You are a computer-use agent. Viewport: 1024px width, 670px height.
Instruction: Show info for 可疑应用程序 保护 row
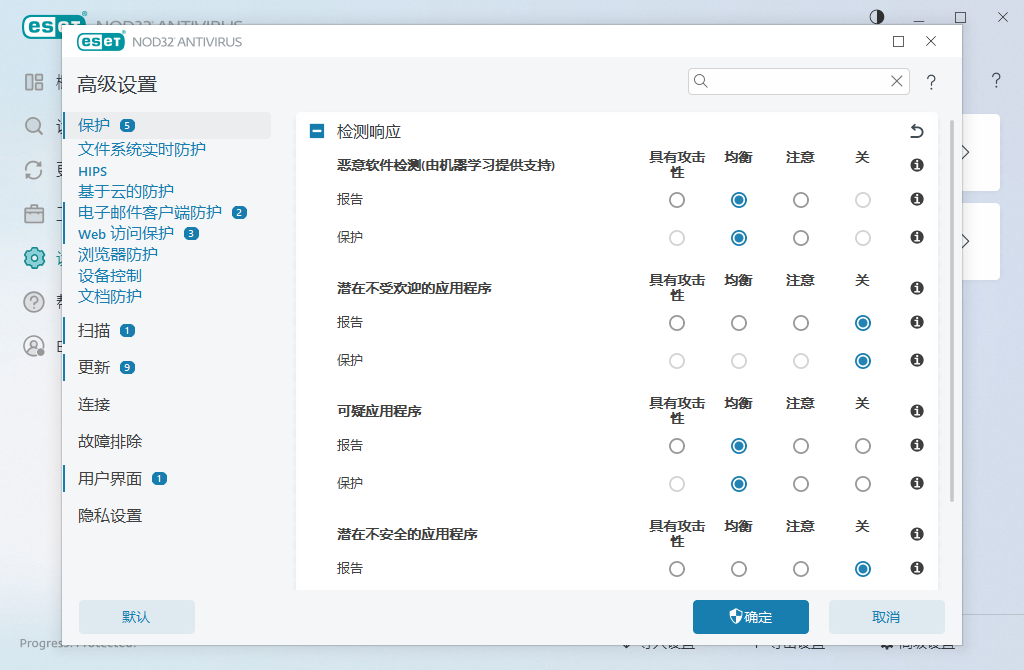click(x=917, y=483)
